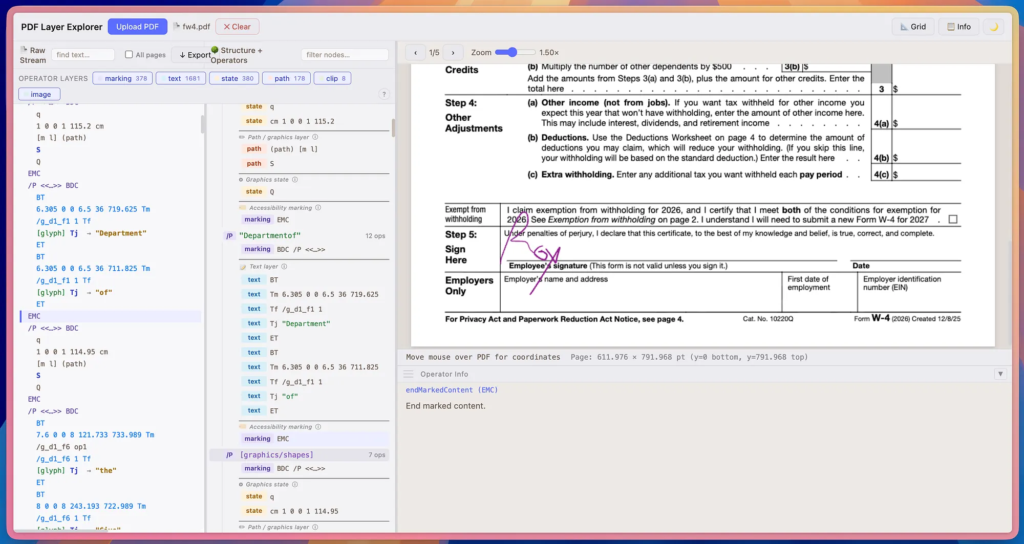
Task: Select the Structure + Operators panel label
Action: 236,55
